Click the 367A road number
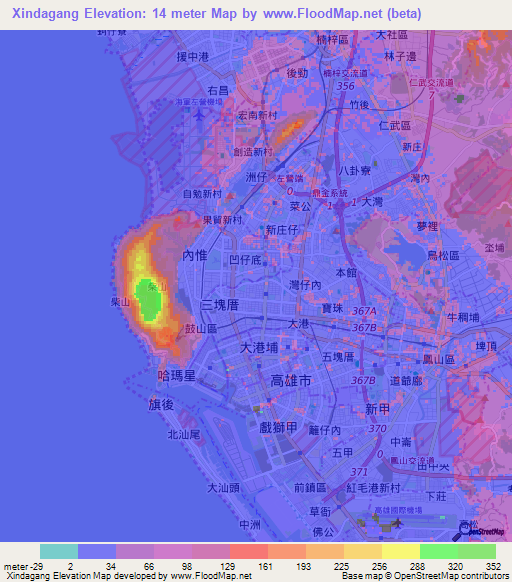This screenshot has height=582, width=512. (x=364, y=311)
